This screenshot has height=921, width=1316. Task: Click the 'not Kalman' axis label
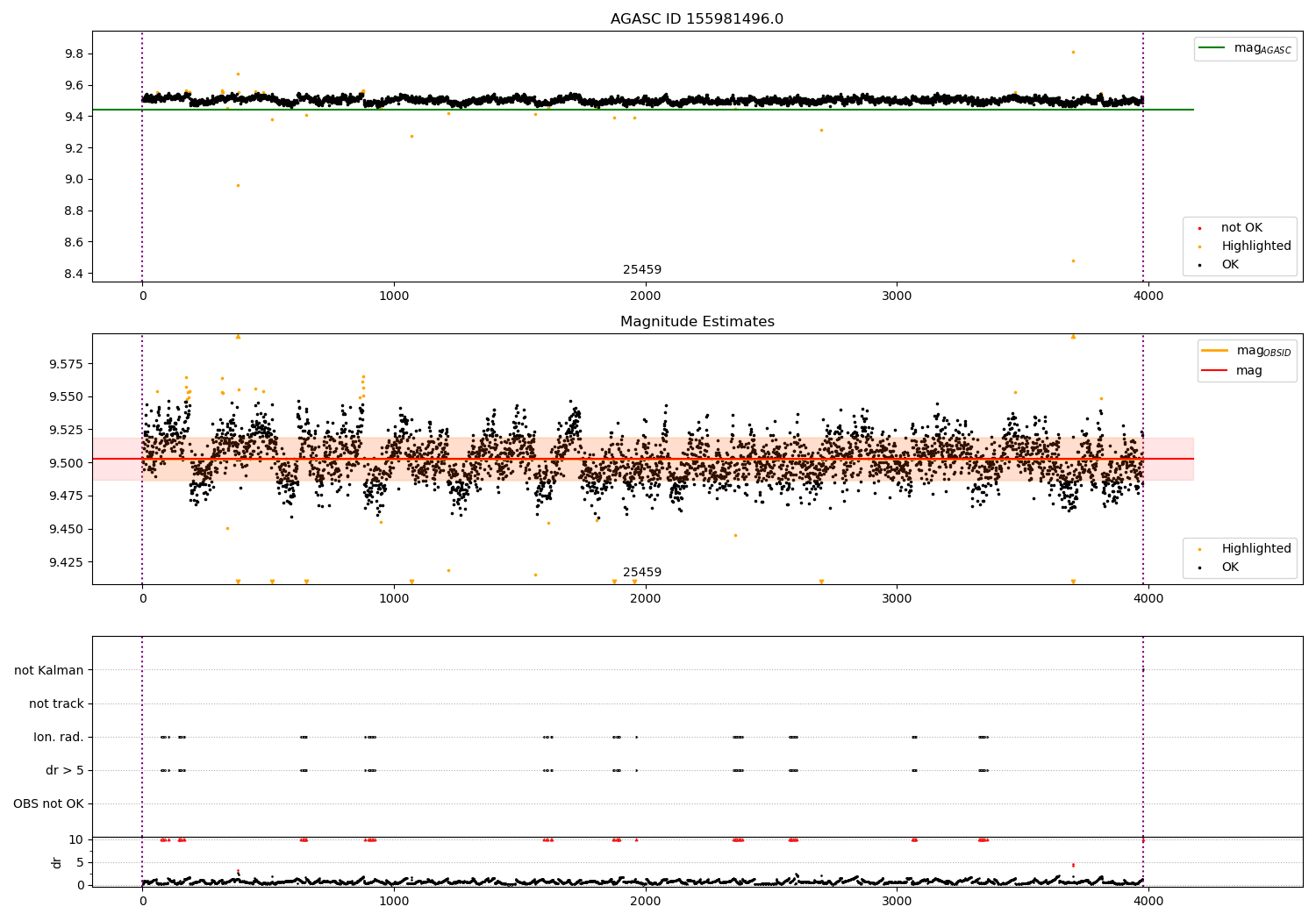[x=49, y=670]
